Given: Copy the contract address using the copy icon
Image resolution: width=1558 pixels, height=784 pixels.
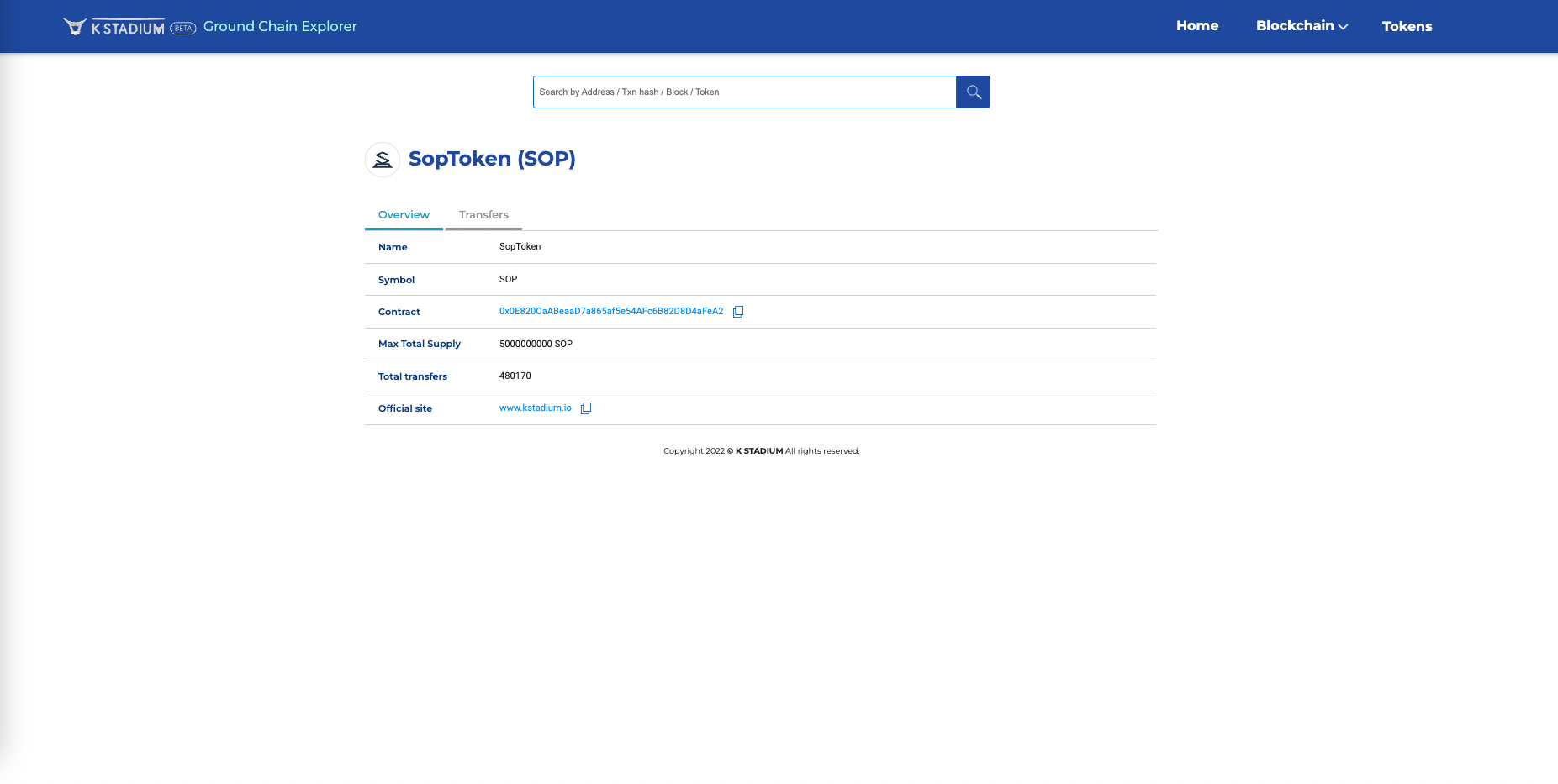Looking at the screenshot, I should [738, 312].
